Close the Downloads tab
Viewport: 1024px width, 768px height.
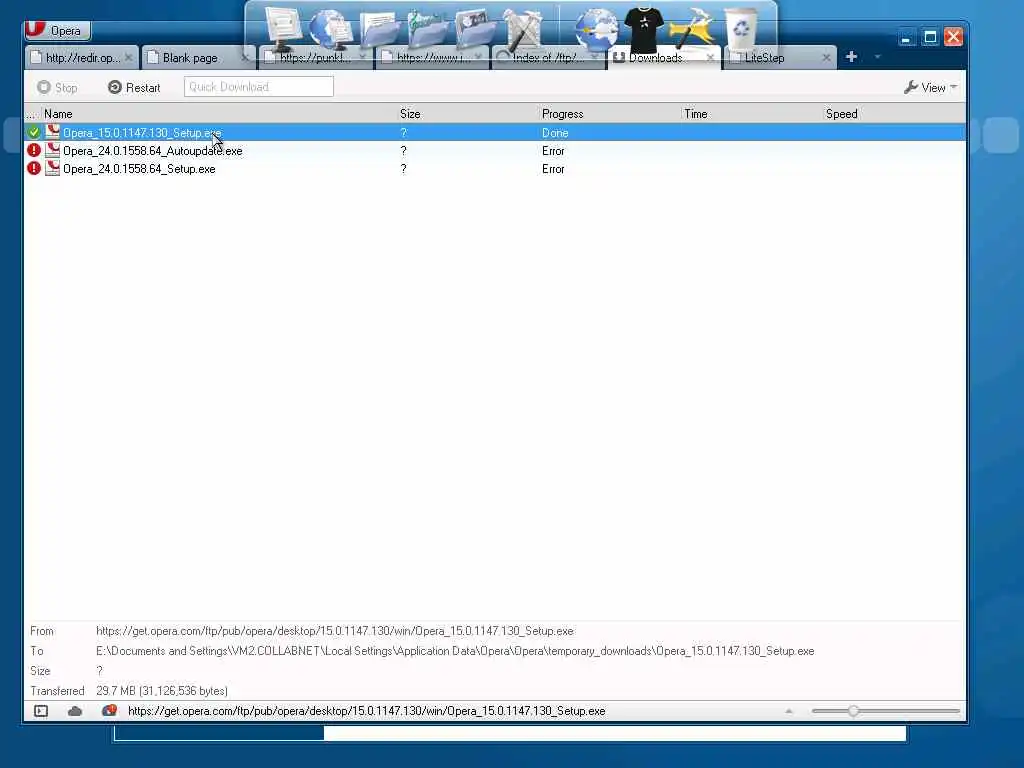click(x=711, y=58)
